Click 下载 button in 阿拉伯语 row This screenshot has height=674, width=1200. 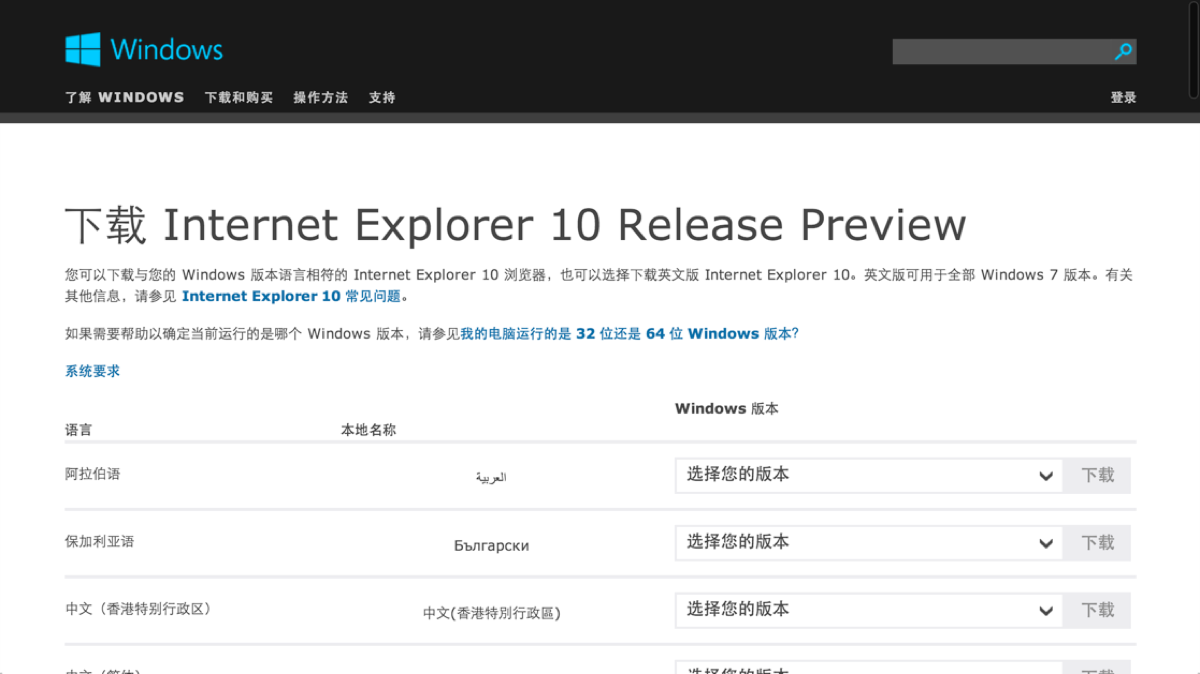(1097, 475)
